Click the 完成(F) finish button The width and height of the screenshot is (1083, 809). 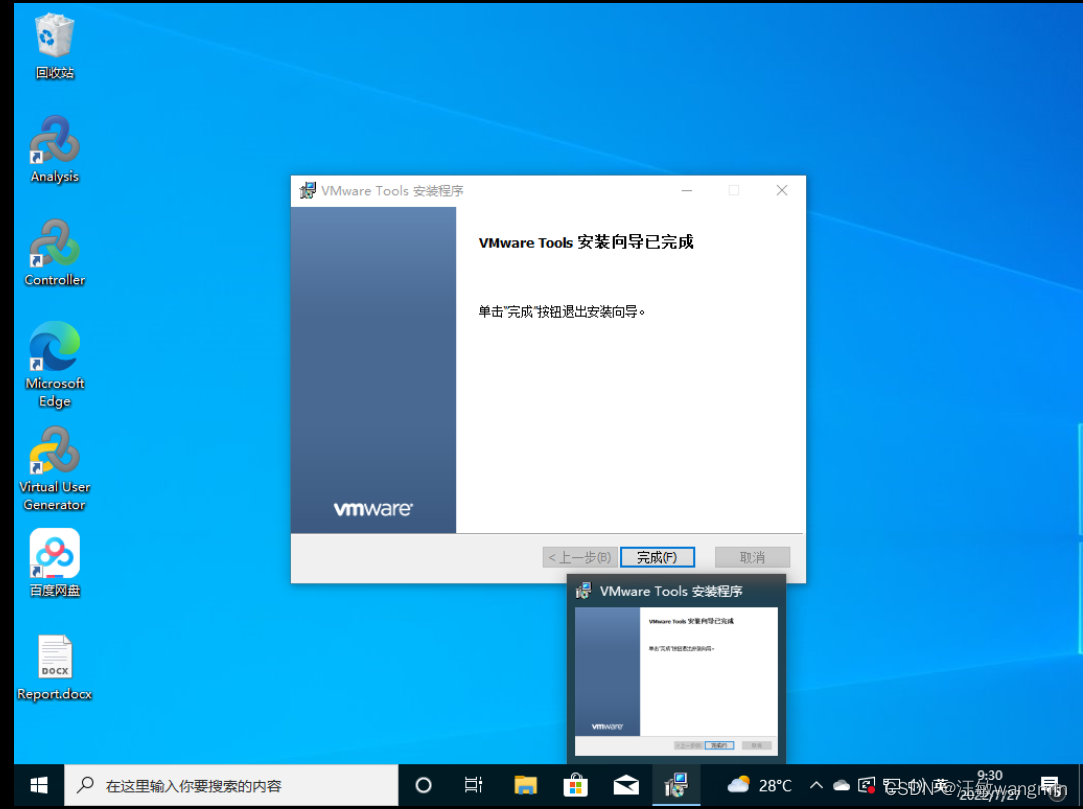click(x=657, y=558)
